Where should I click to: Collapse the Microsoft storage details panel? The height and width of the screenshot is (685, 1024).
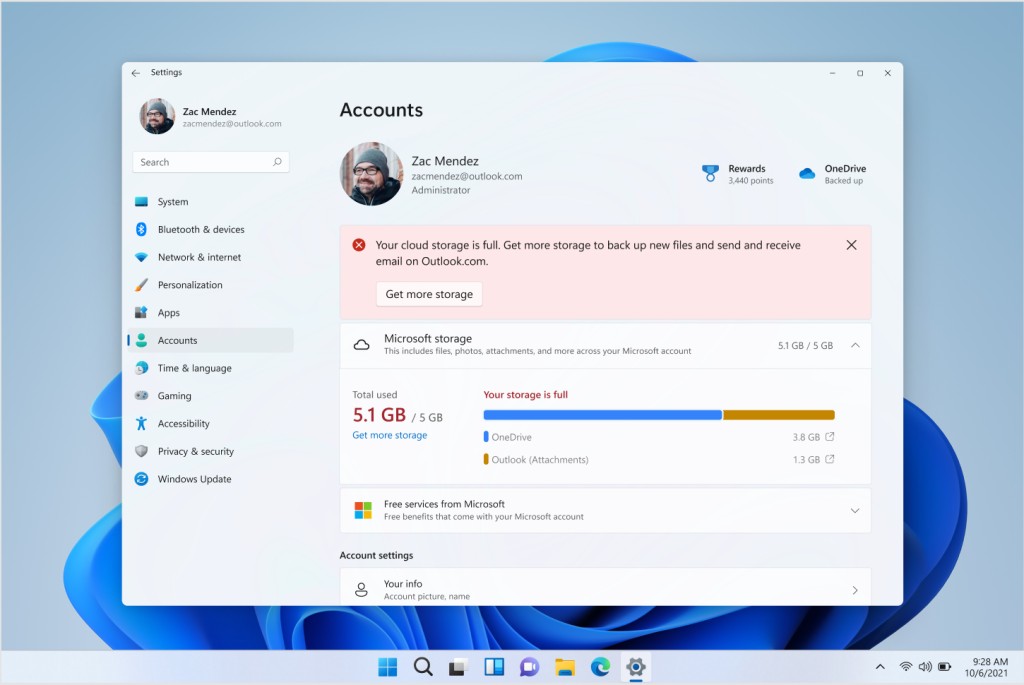(855, 344)
